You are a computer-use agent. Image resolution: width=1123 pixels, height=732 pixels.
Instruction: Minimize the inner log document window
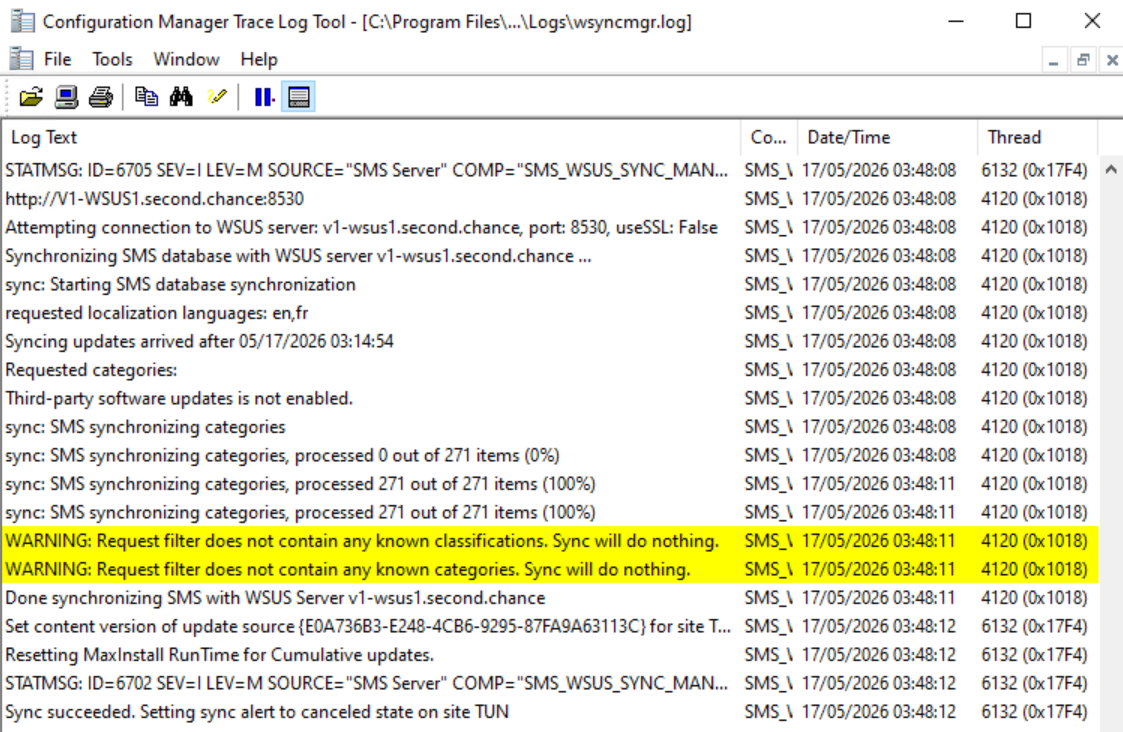click(1053, 60)
